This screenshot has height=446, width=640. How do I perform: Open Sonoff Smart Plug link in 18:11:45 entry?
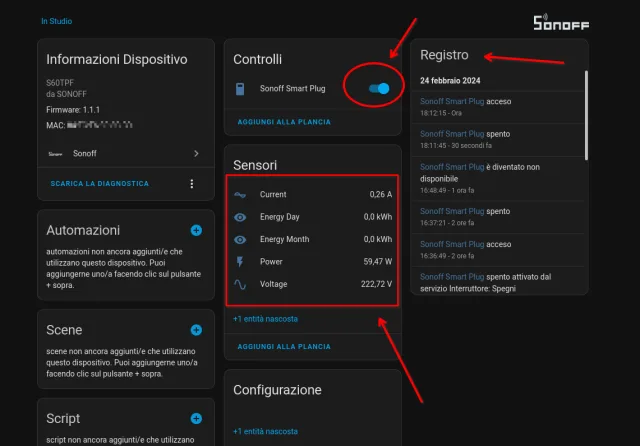pyautogui.click(x=452, y=134)
